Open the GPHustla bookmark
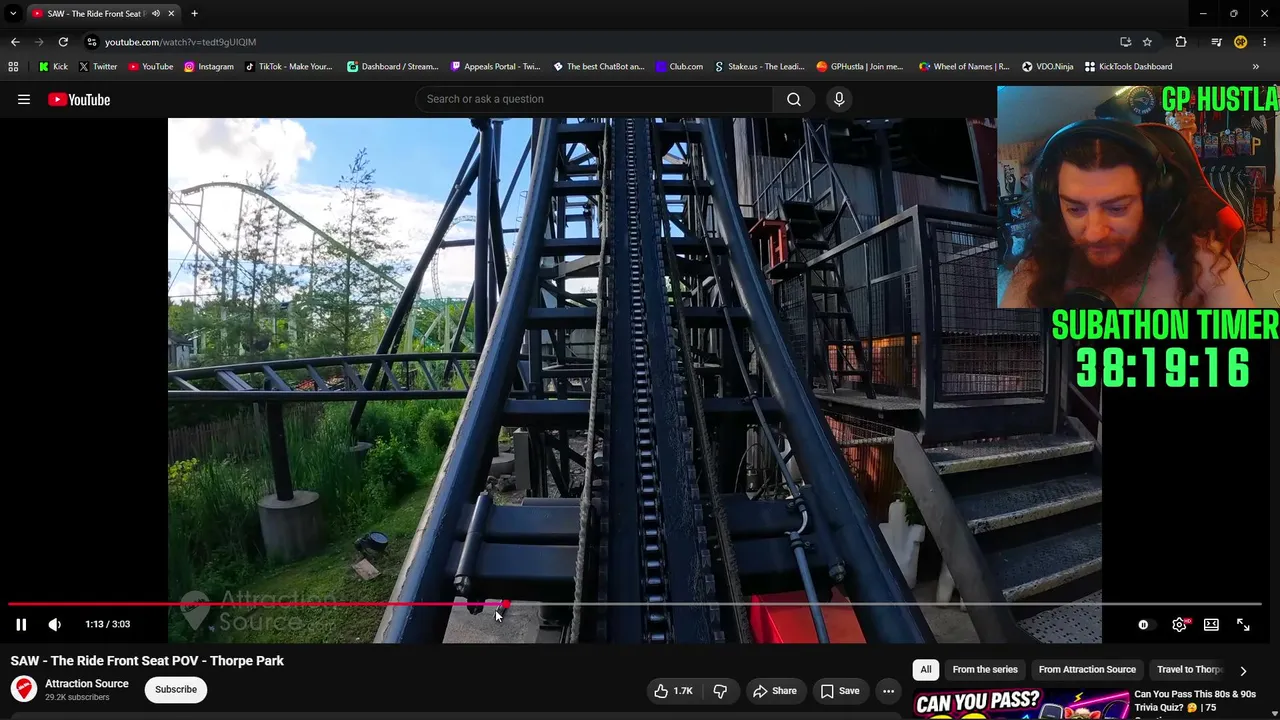The image size is (1280, 720). [860, 67]
